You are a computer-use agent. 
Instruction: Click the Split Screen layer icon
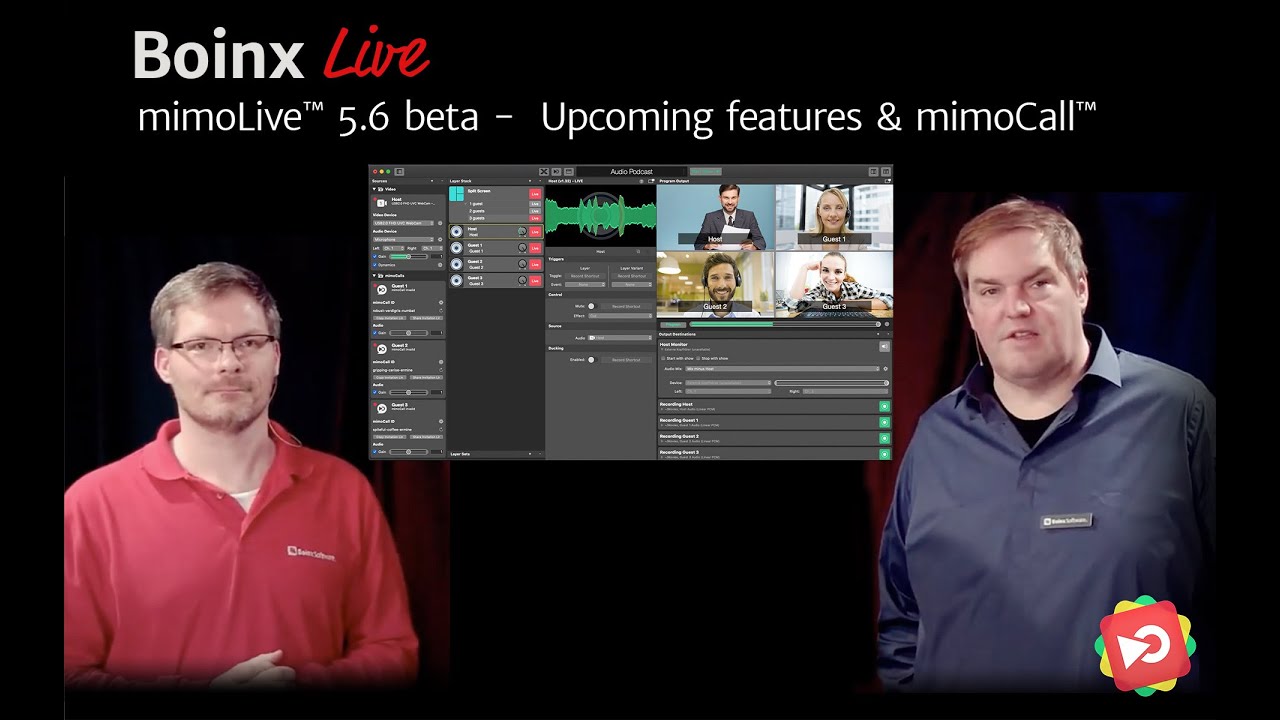(457, 194)
